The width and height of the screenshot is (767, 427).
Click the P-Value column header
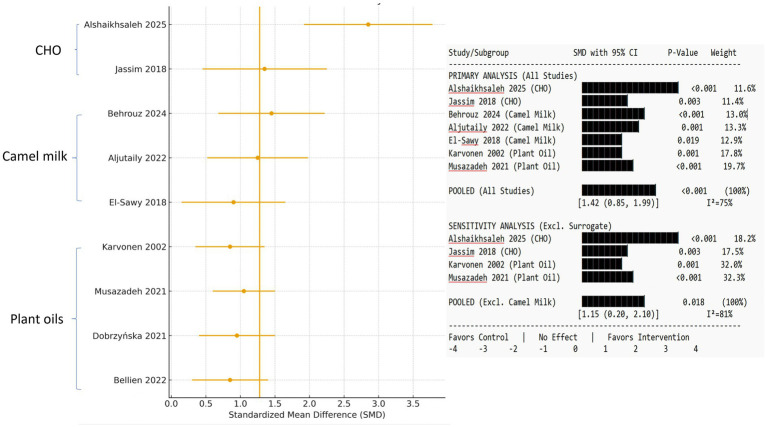683,53
